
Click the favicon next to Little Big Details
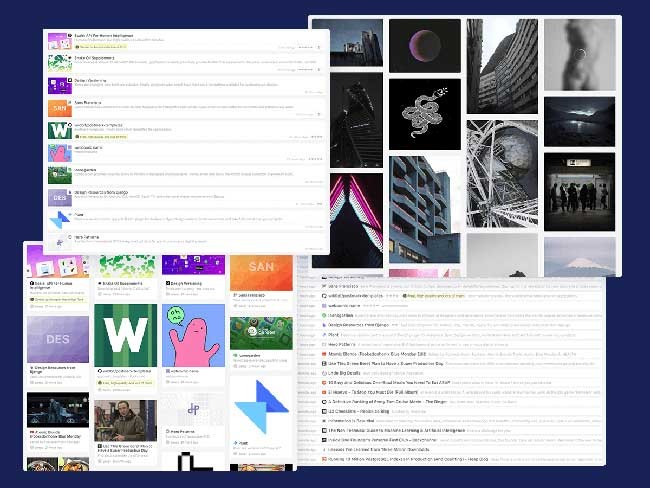(x=322, y=372)
